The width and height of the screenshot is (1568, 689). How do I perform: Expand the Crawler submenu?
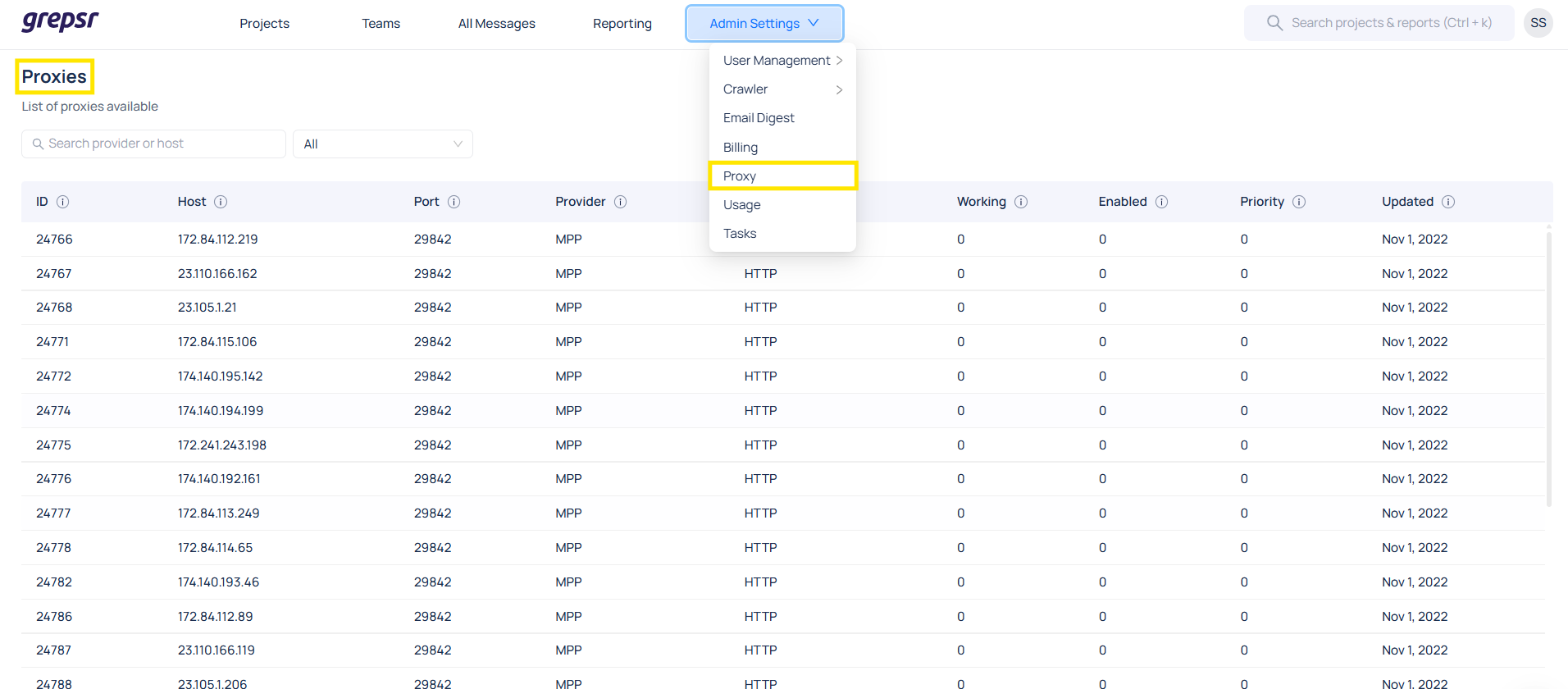tap(782, 89)
